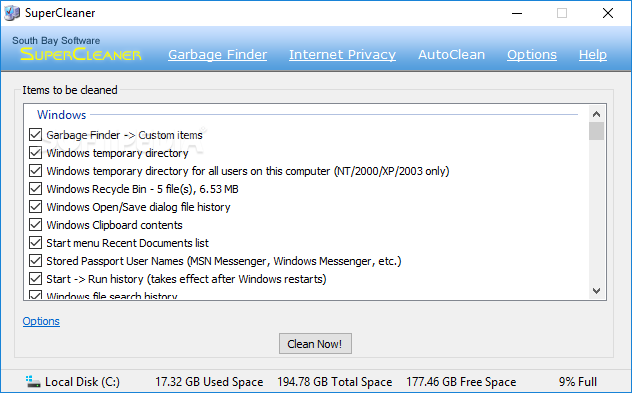Image resolution: width=632 pixels, height=393 pixels.
Task: Minimize the SuperCleaner window
Action: (517, 13)
